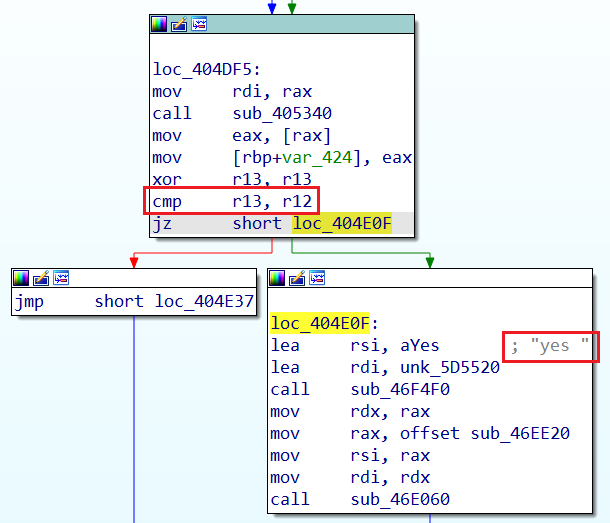Click edit pencil icon in loc_404E0F node

pos(297,278)
